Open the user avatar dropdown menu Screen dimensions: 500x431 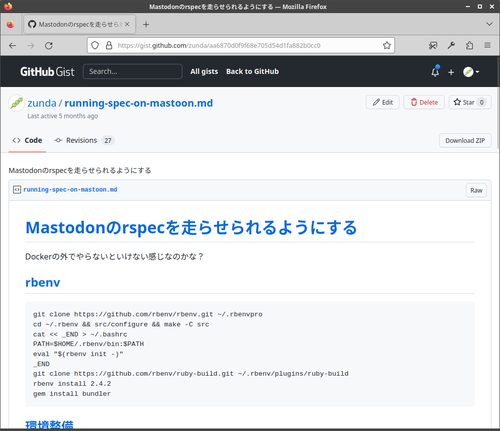coord(471,72)
